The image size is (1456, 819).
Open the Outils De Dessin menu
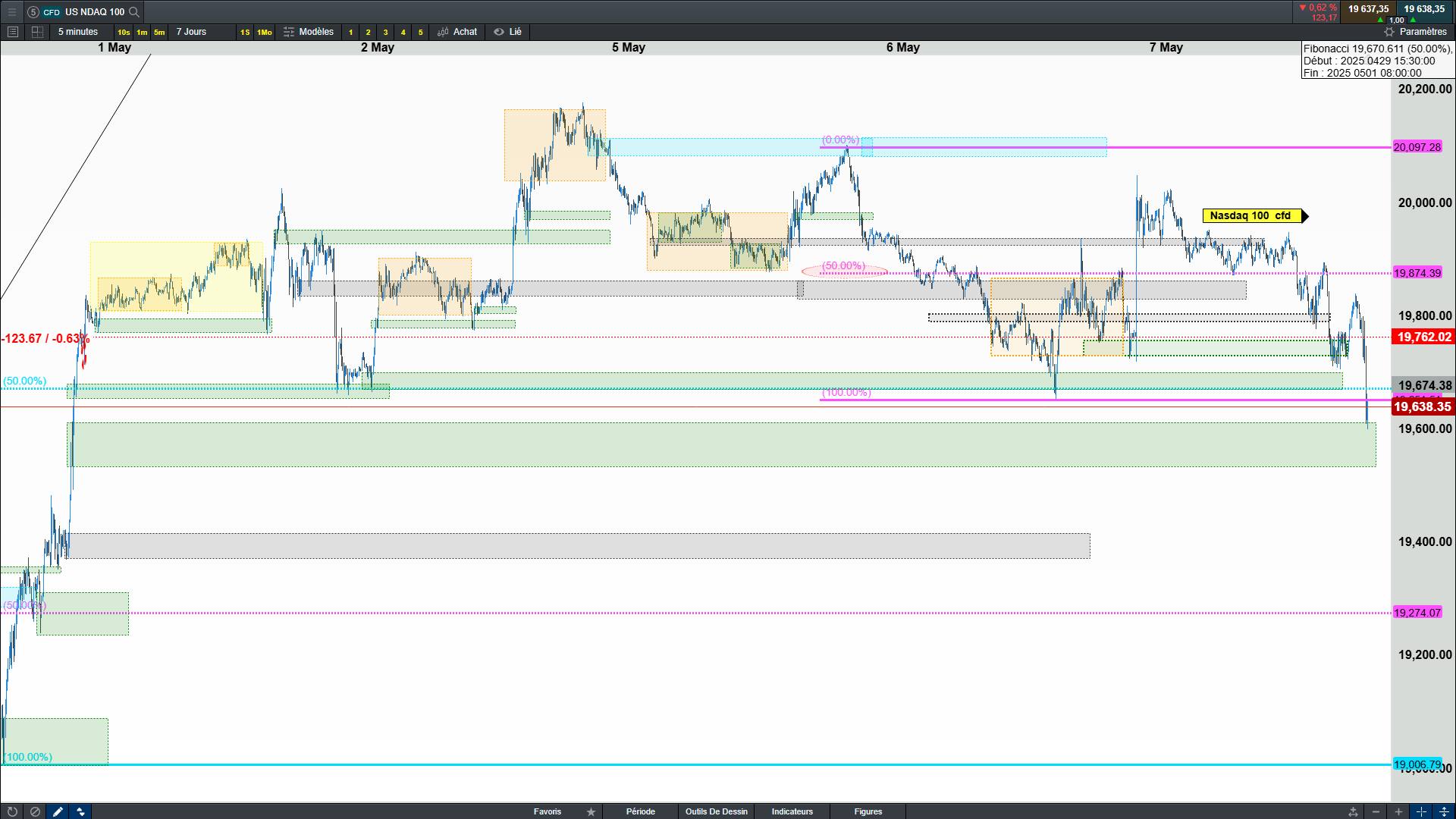point(716,811)
